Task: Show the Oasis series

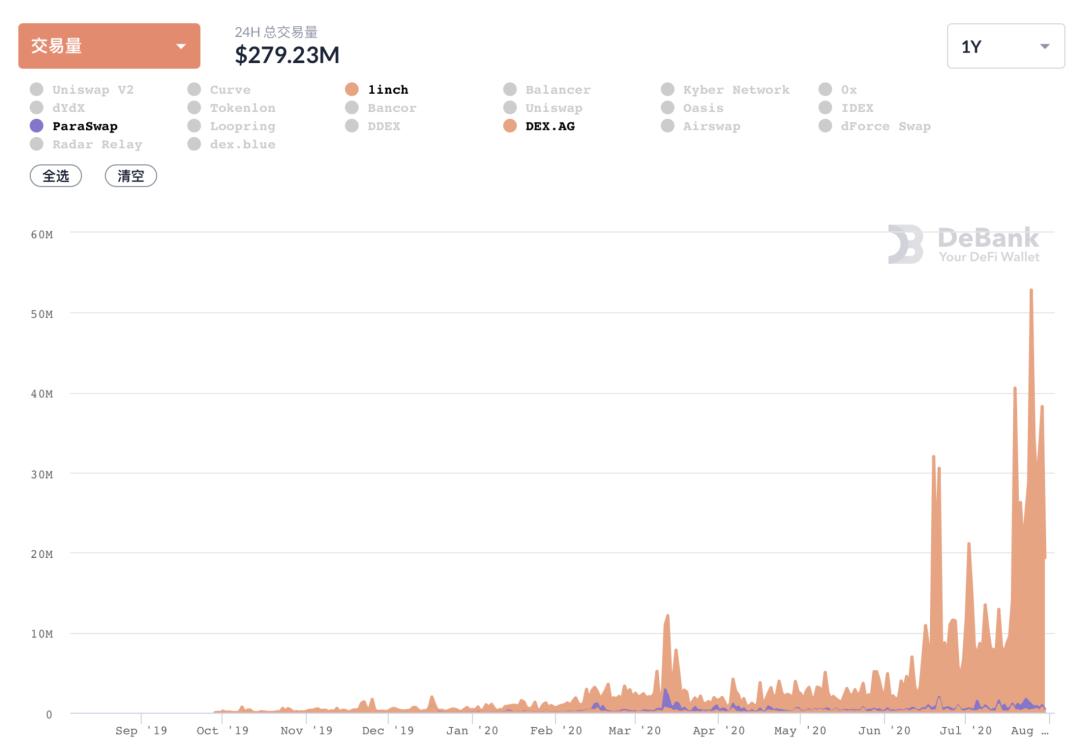Action: (692, 107)
